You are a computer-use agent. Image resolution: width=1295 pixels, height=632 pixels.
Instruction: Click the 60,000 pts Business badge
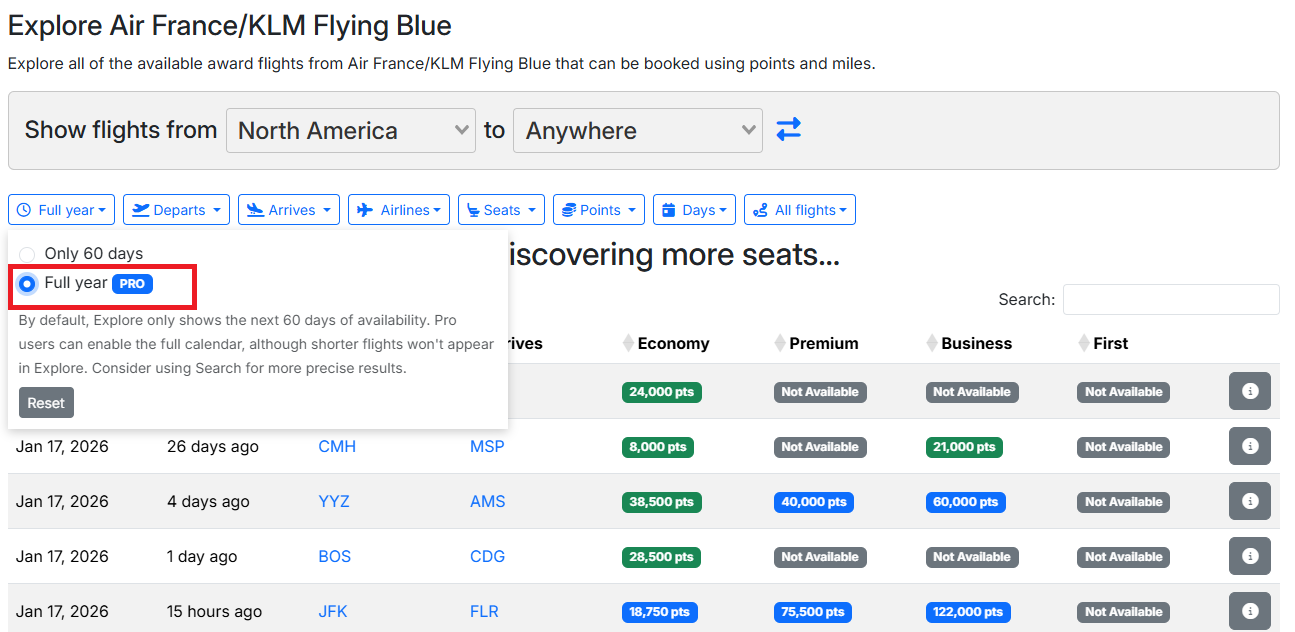(965, 502)
